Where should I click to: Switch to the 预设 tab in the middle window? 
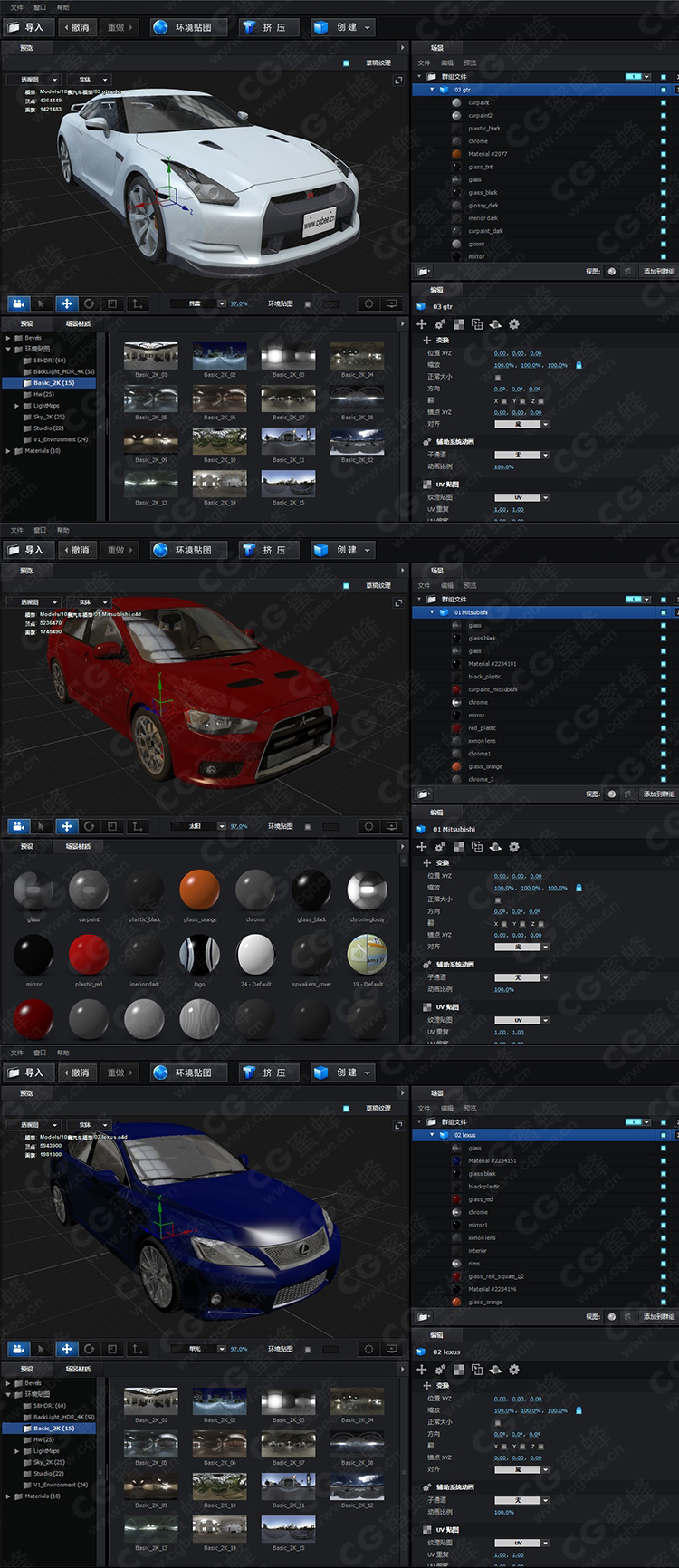26,846
